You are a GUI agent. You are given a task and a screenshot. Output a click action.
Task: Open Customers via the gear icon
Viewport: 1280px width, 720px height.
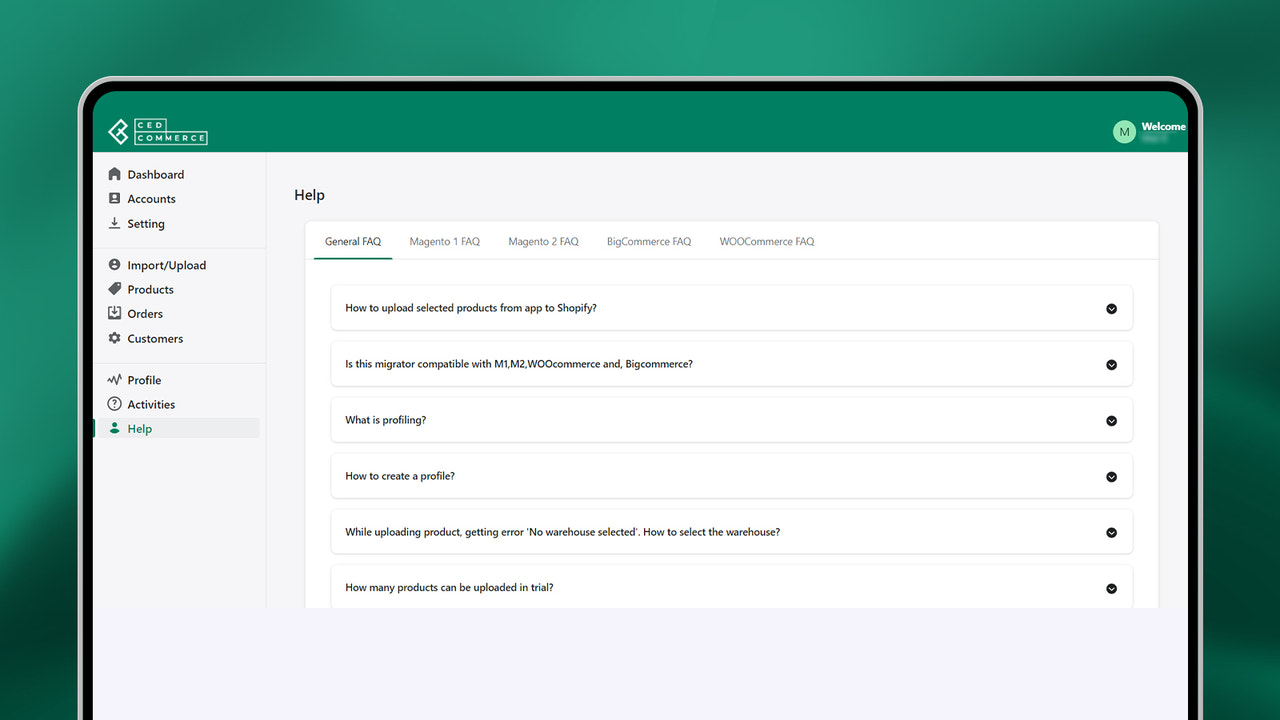tap(115, 338)
